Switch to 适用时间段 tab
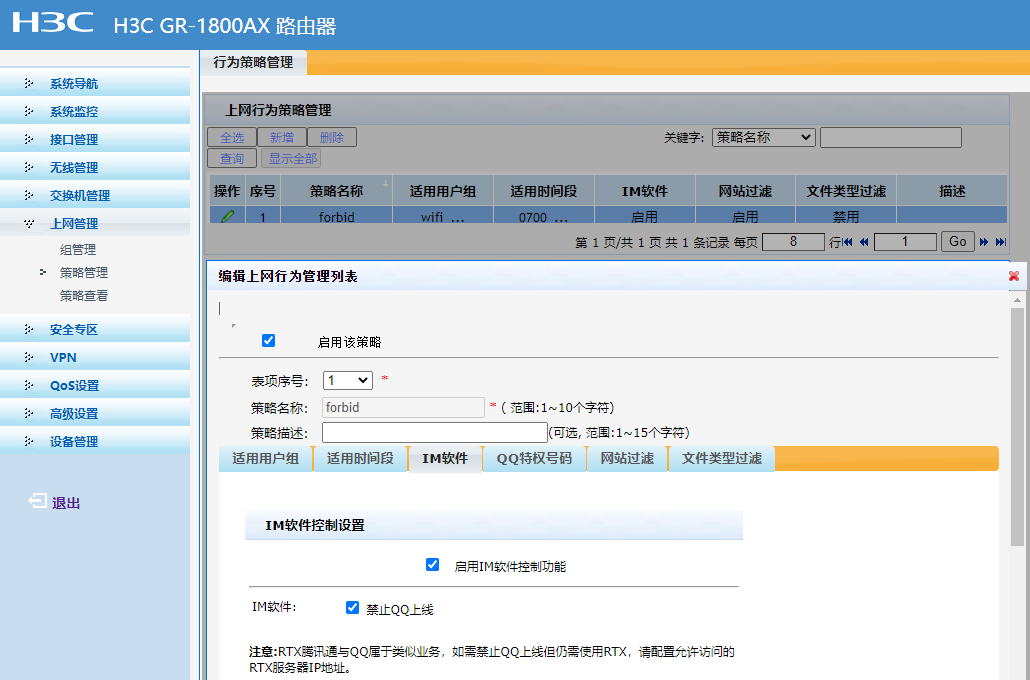Viewport: 1030px width, 680px height. coord(360,459)
